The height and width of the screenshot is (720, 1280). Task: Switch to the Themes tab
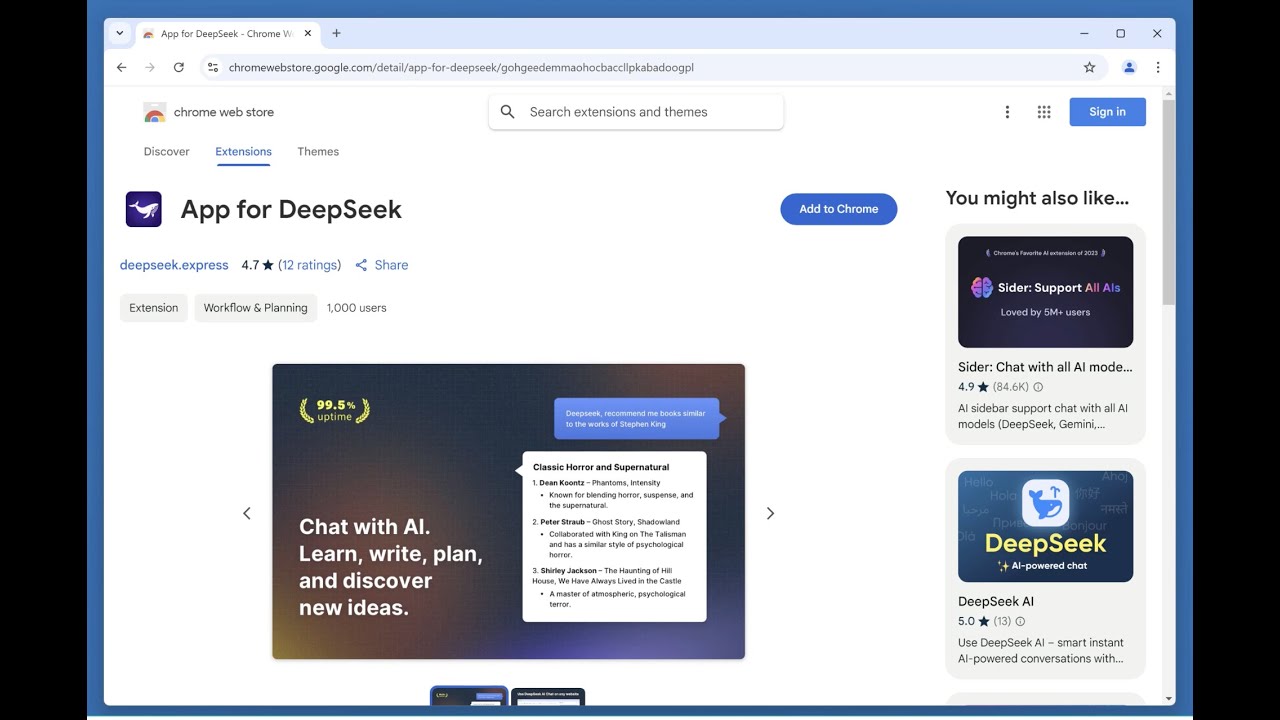click(x=318, y=152)
